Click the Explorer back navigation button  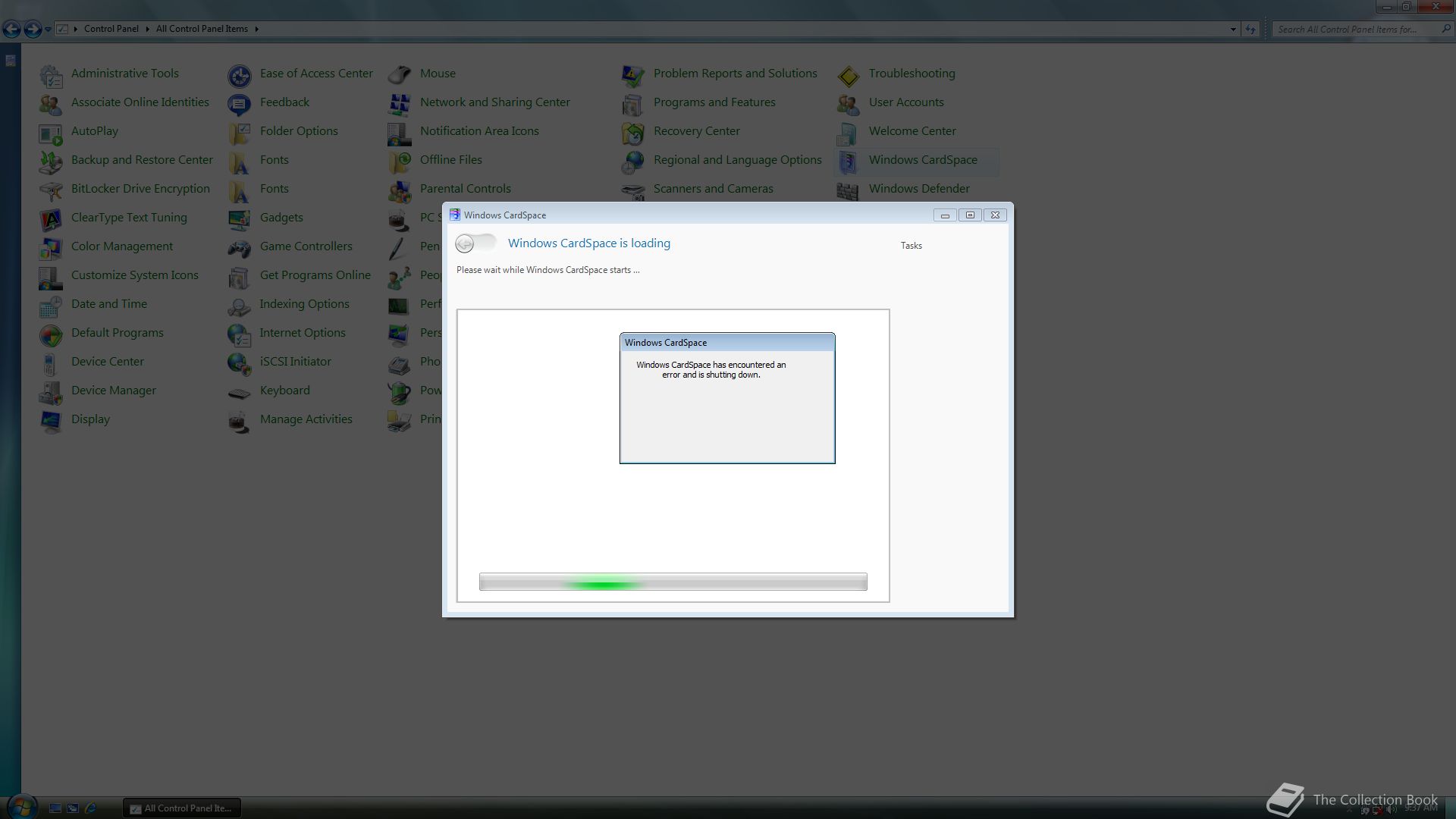point(11,29)
